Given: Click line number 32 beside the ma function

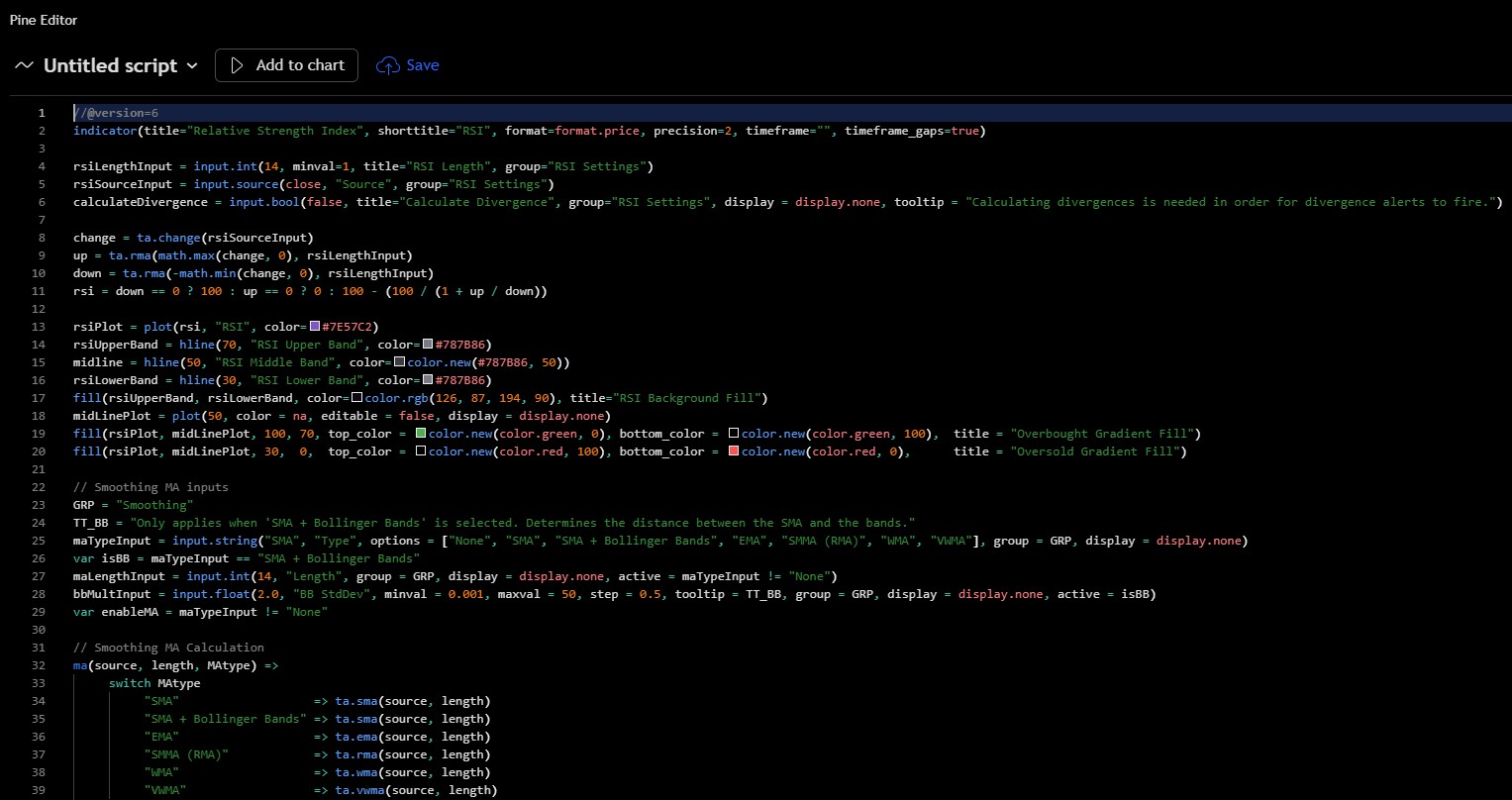Looking at the screenshot, I should pos(38,664).
